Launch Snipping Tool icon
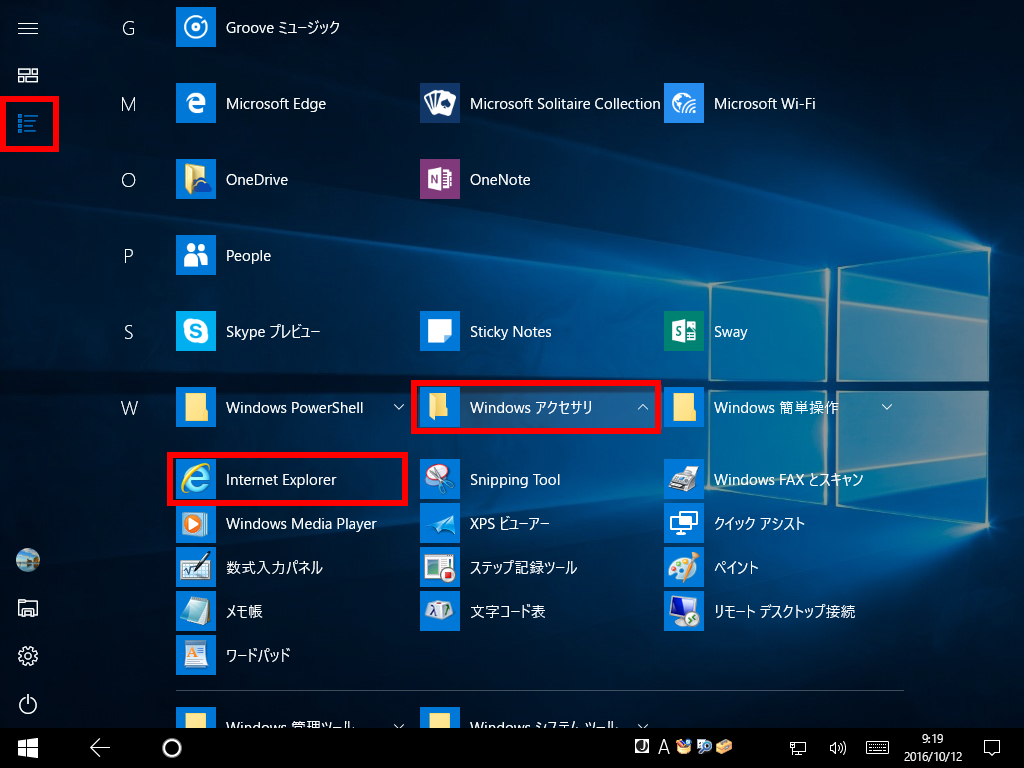Screen dimensions: 1024x768 click(440, 479)
